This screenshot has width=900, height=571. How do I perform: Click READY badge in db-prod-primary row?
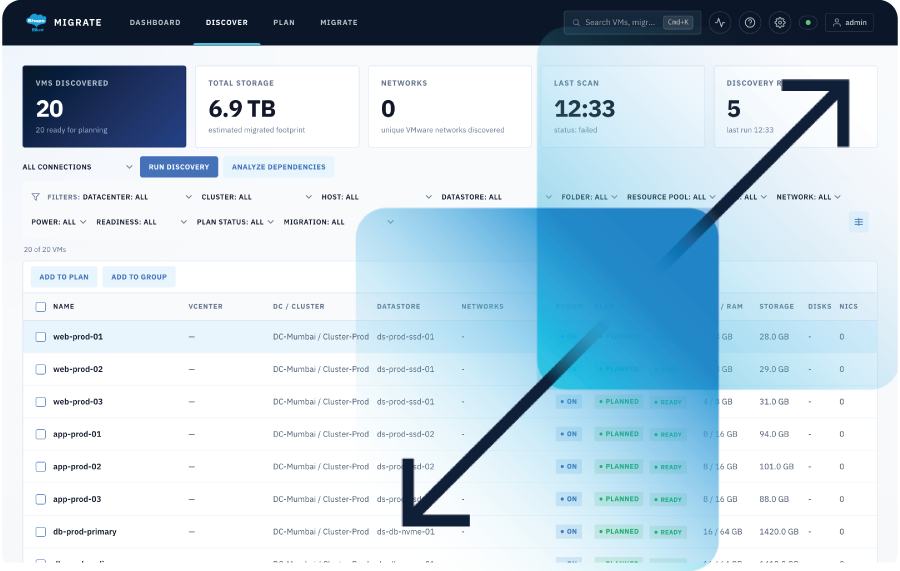click(x=668, y=532)
